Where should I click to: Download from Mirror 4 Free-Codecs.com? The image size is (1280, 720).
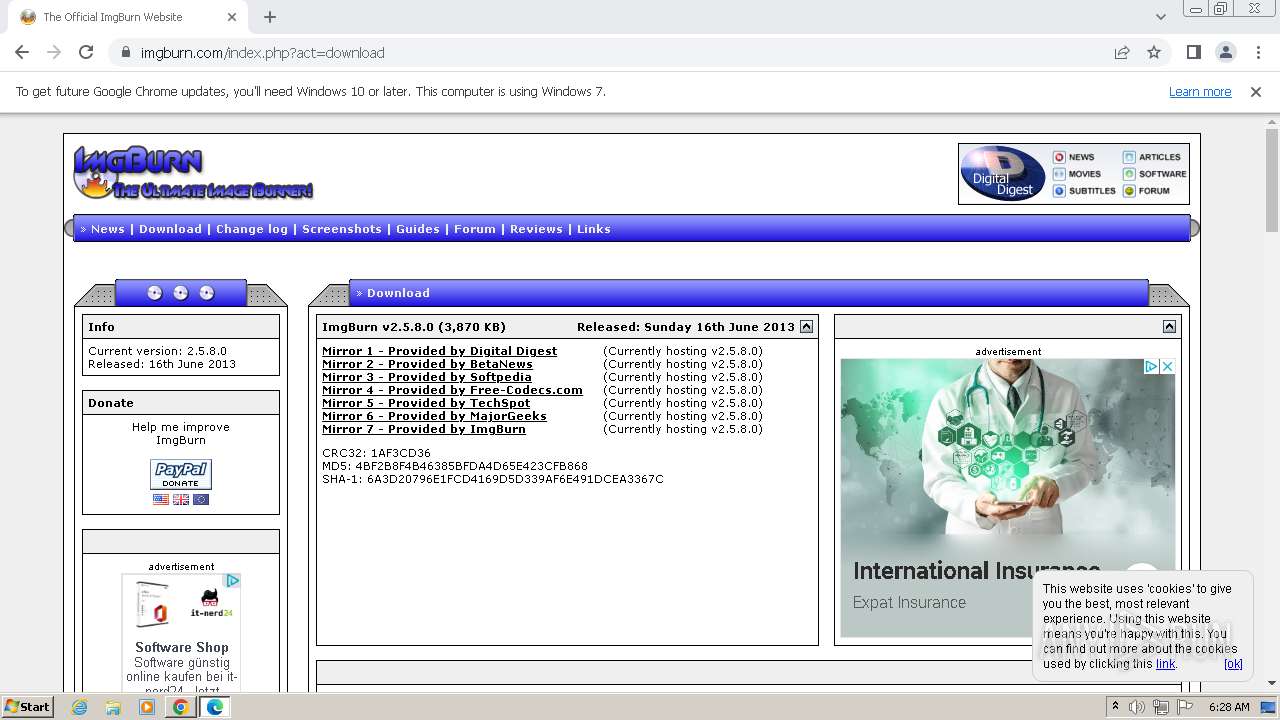tap(452, 390)
